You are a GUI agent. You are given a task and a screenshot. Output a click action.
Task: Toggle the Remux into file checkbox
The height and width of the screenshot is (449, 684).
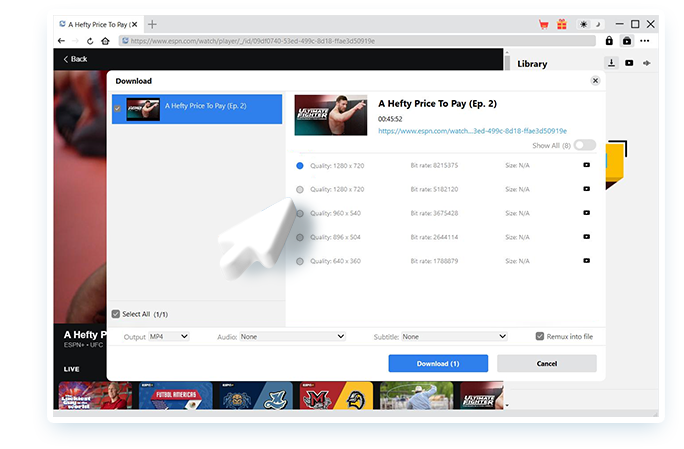[540, 336]
